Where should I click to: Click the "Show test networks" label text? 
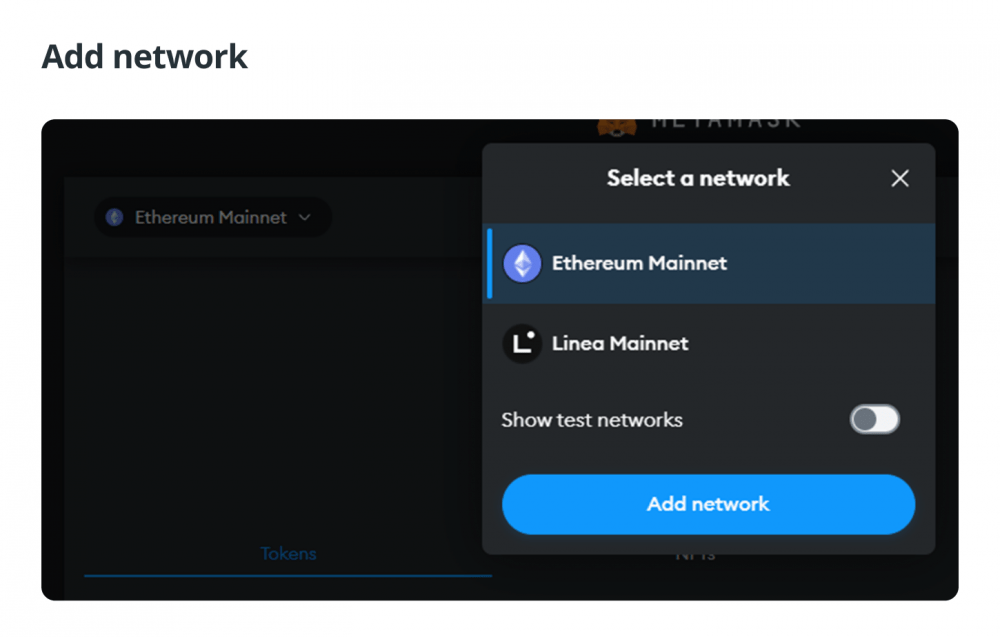click(592, 420)
